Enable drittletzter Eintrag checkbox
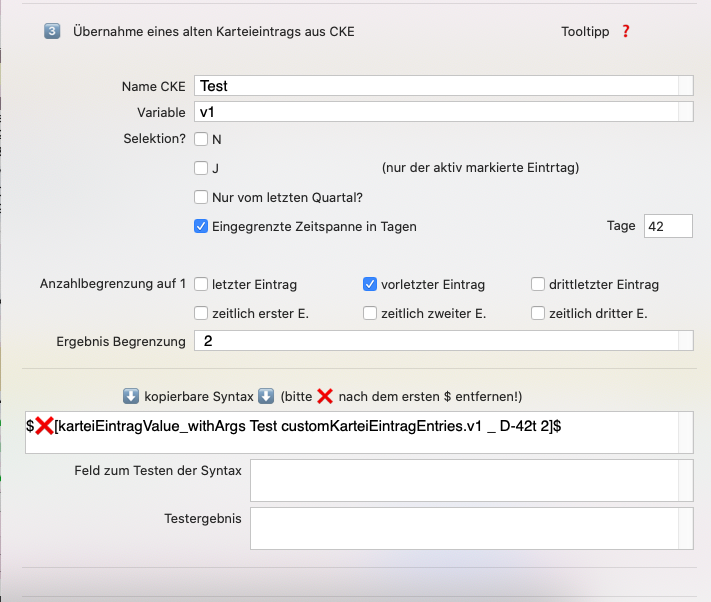711x602 pixels. [538, 284]
